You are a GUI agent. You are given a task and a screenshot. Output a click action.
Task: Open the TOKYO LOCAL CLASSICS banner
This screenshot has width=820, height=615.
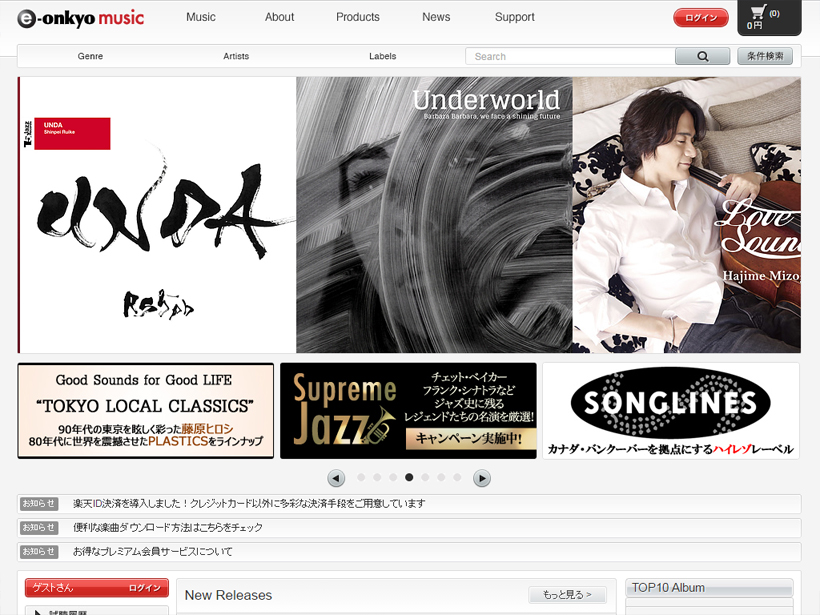[x=145, y=411]
